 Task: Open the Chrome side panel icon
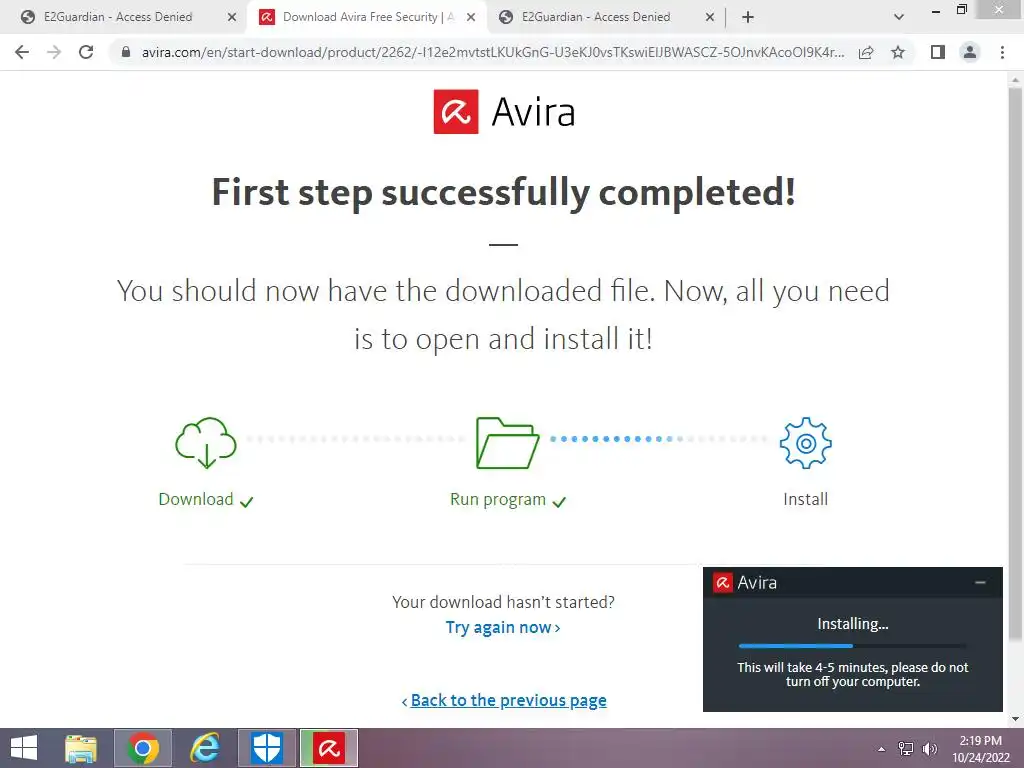[938, 52]
